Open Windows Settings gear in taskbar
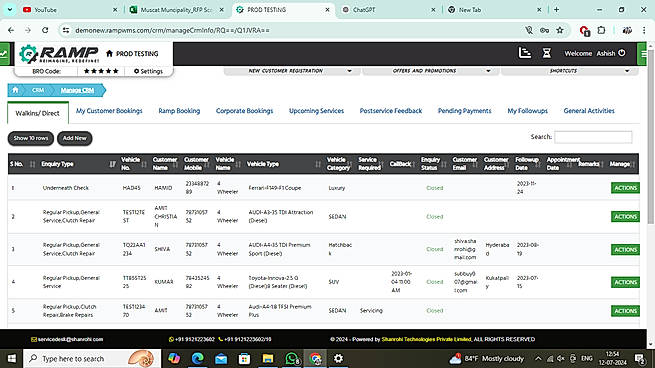The width and height of the screenshot is (655, 368). click(338, 358)
